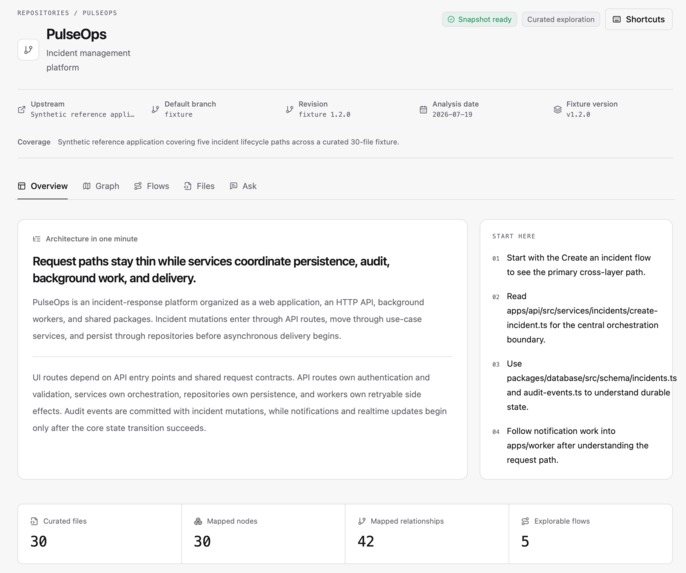Image resolution: width=686 pixels, height=573 pixels.
Task: Click PULSEOPS in the breadcrumb
Action: (x=100, y=13)
